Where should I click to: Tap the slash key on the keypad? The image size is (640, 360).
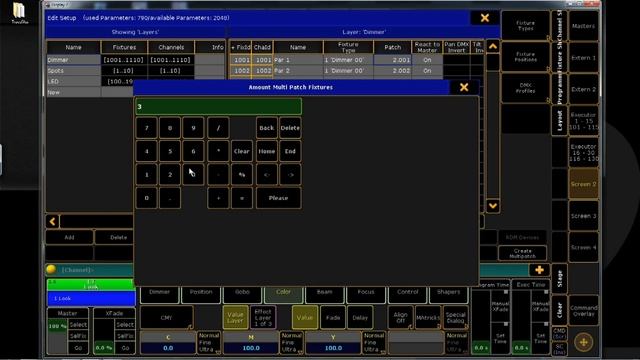[218, 128]
